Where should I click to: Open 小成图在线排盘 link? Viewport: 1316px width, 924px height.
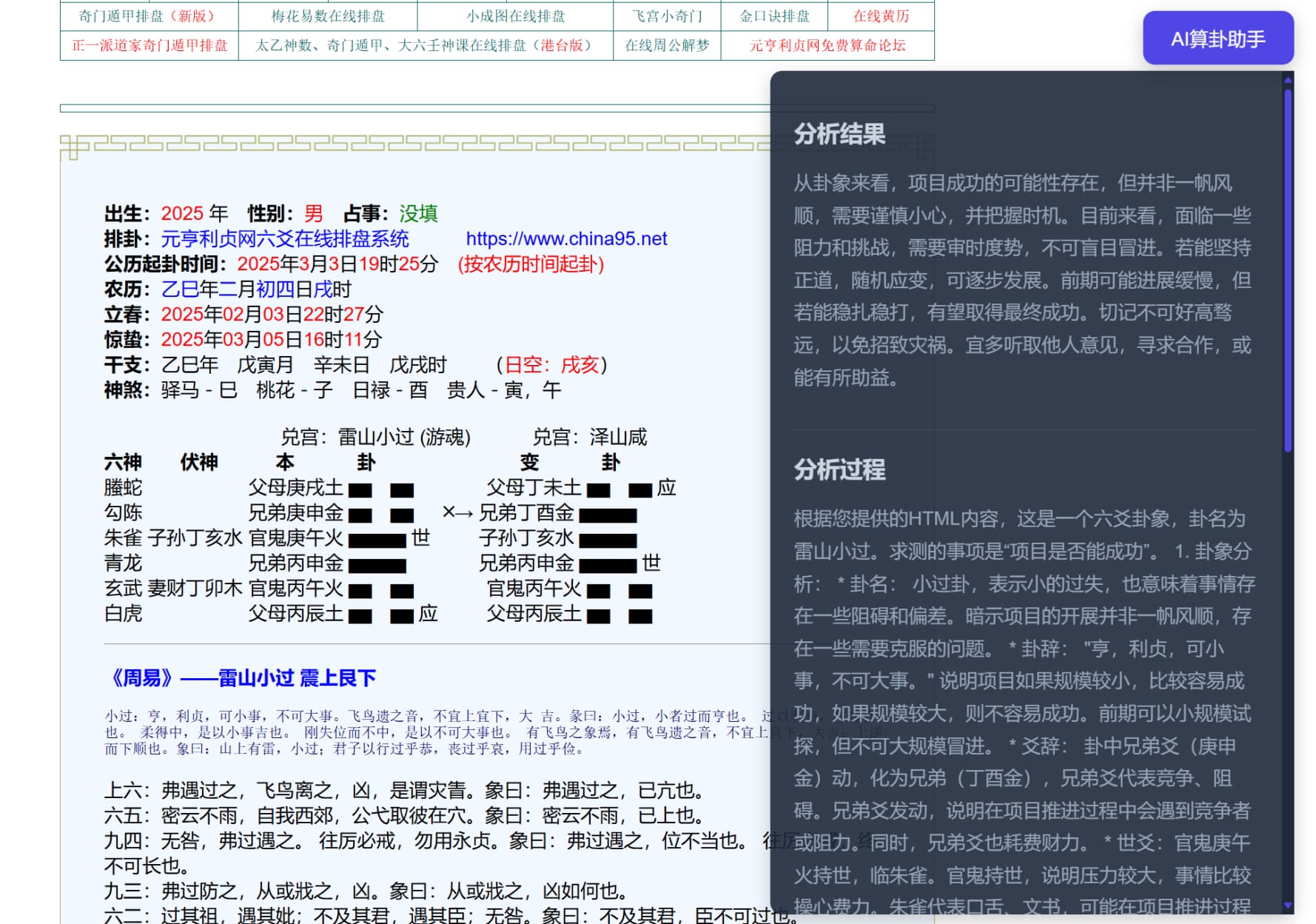516,16
